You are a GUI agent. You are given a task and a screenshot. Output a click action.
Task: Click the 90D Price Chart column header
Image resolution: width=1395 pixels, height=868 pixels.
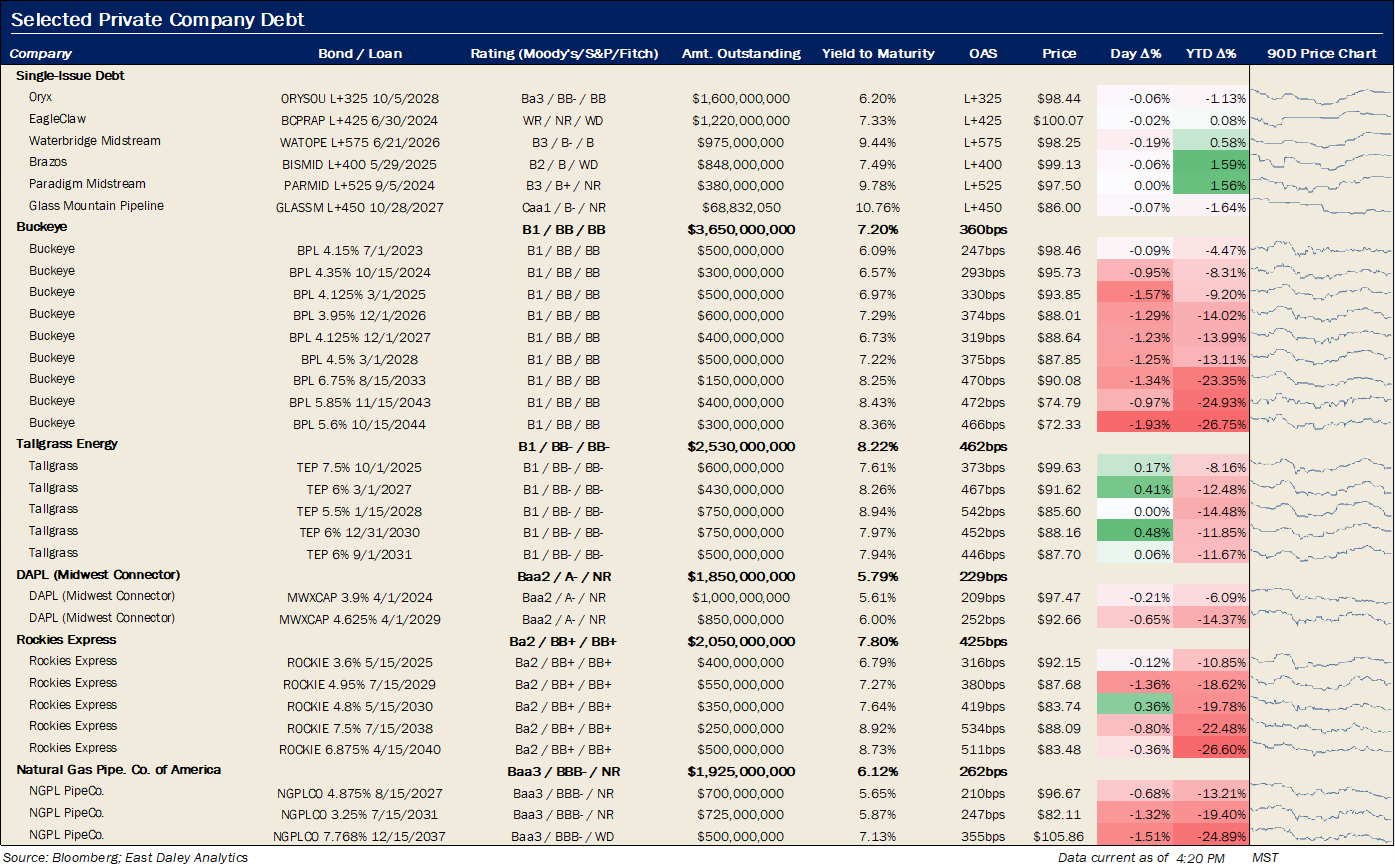coord(1322,54)
